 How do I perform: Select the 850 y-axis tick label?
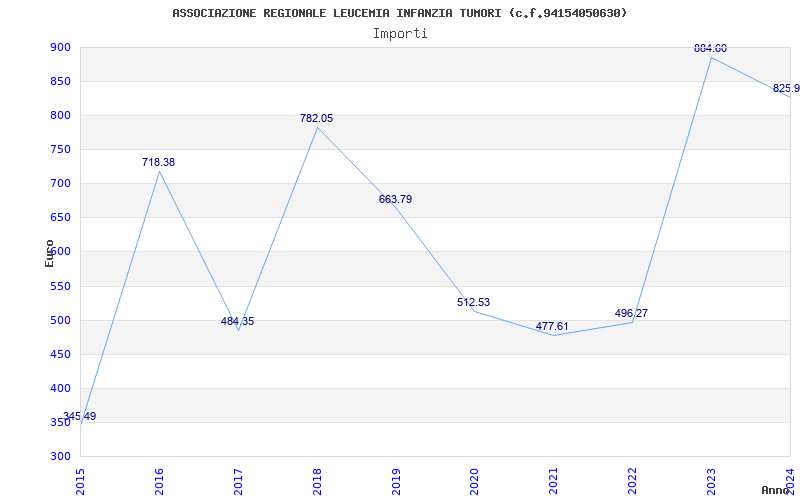[60, 82]
